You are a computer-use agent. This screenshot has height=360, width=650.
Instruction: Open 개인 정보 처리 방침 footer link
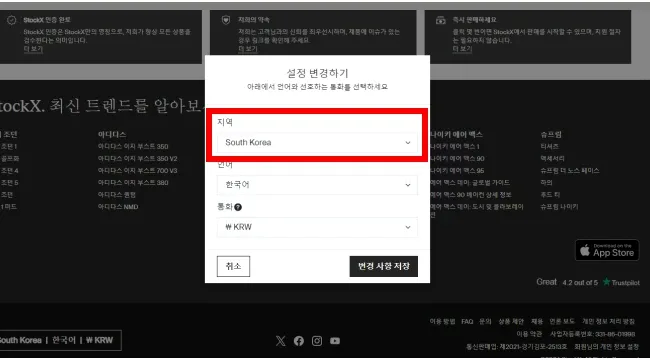pos(608,321)
